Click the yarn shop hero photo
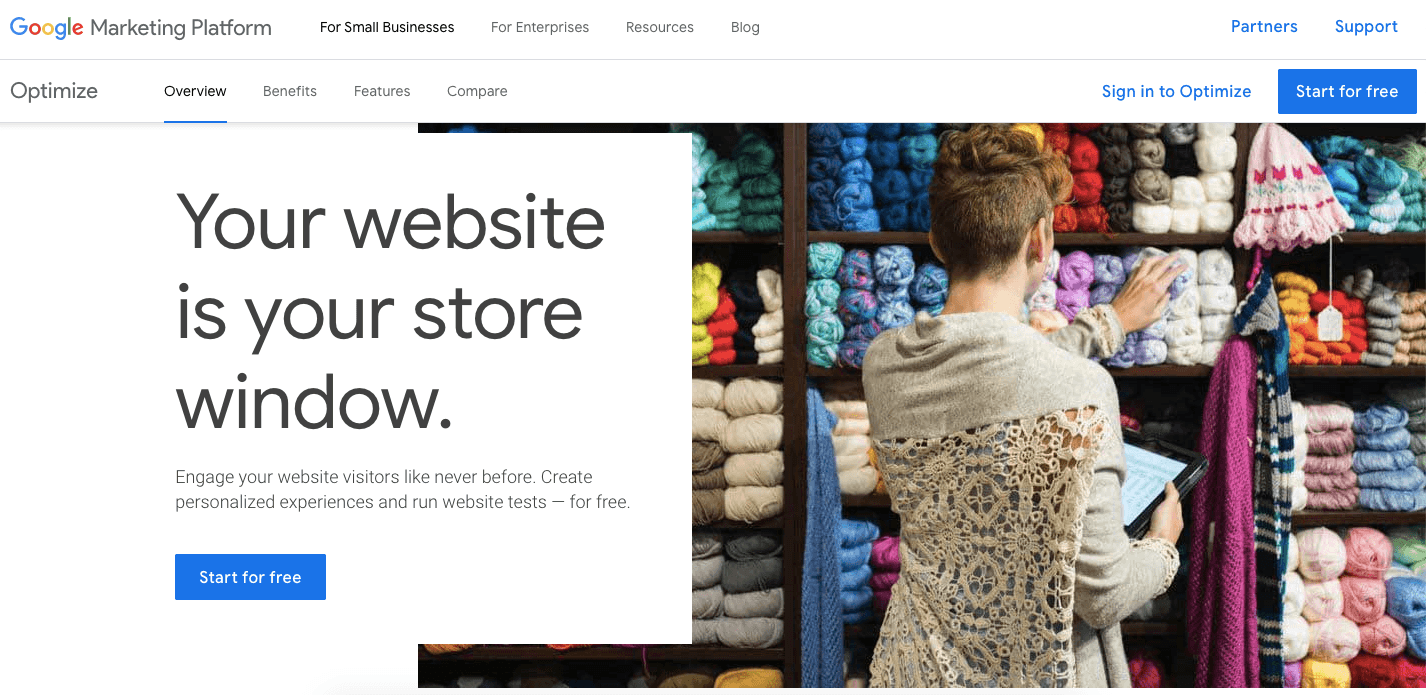 coord(1058,405)
